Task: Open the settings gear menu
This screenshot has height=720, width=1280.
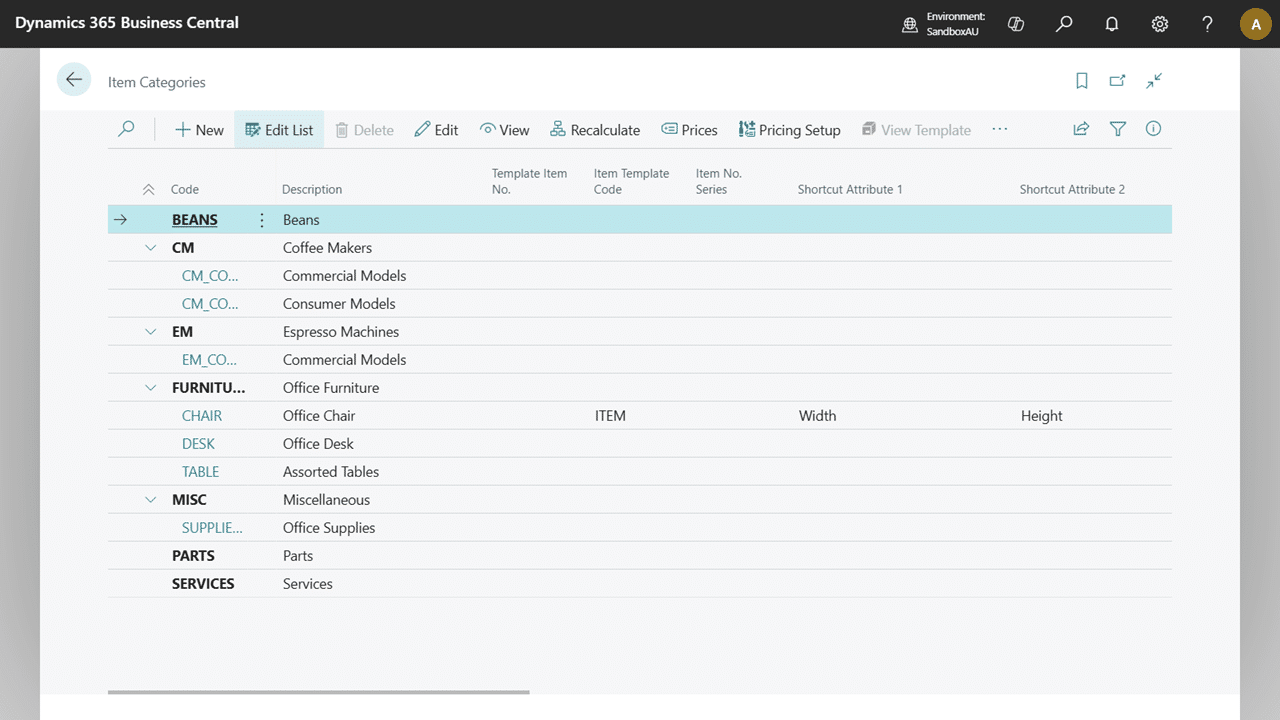Action: coord(1160,24)
